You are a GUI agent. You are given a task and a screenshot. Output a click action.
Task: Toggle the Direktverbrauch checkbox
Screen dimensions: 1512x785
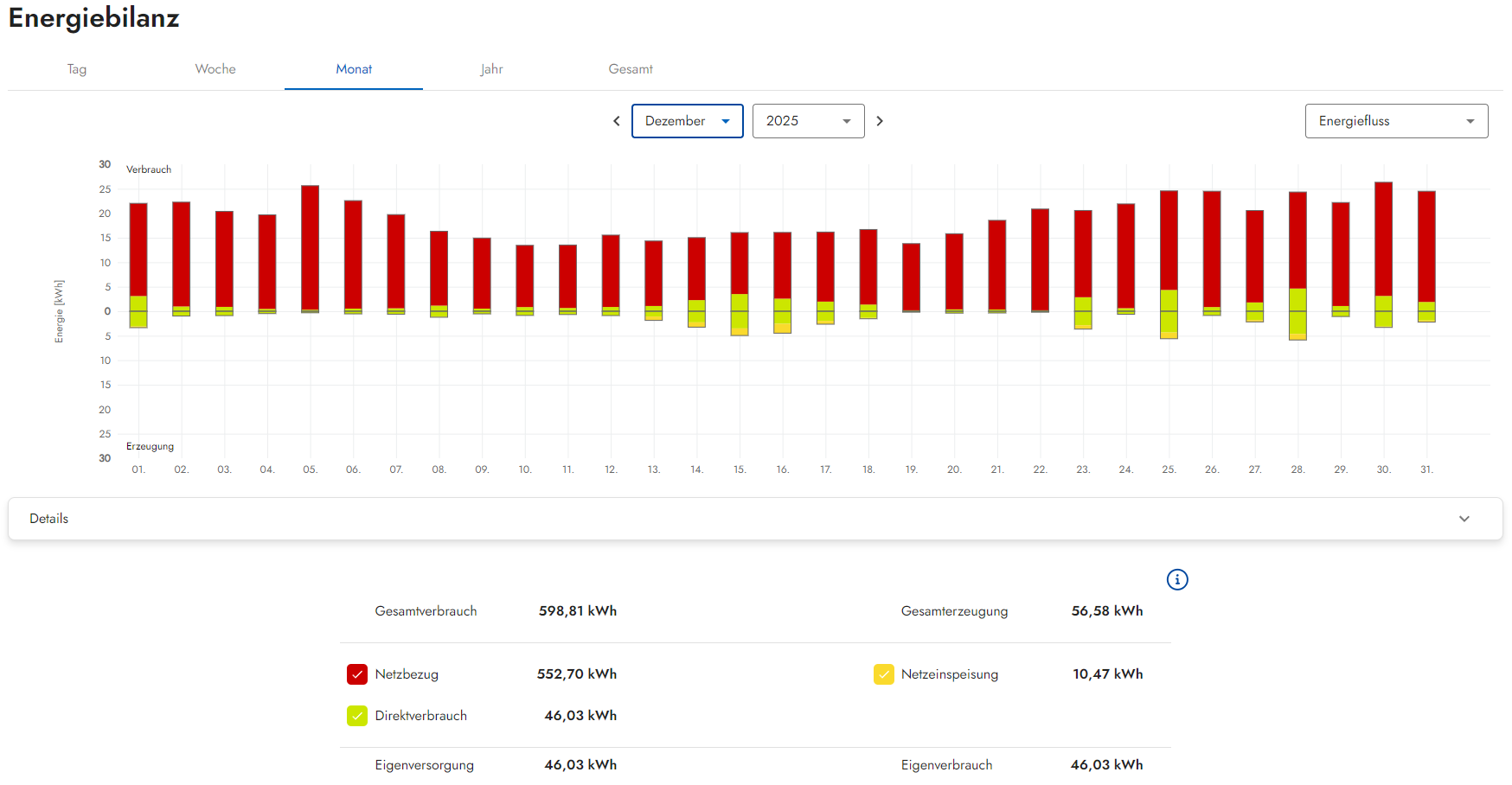point(357,716)
